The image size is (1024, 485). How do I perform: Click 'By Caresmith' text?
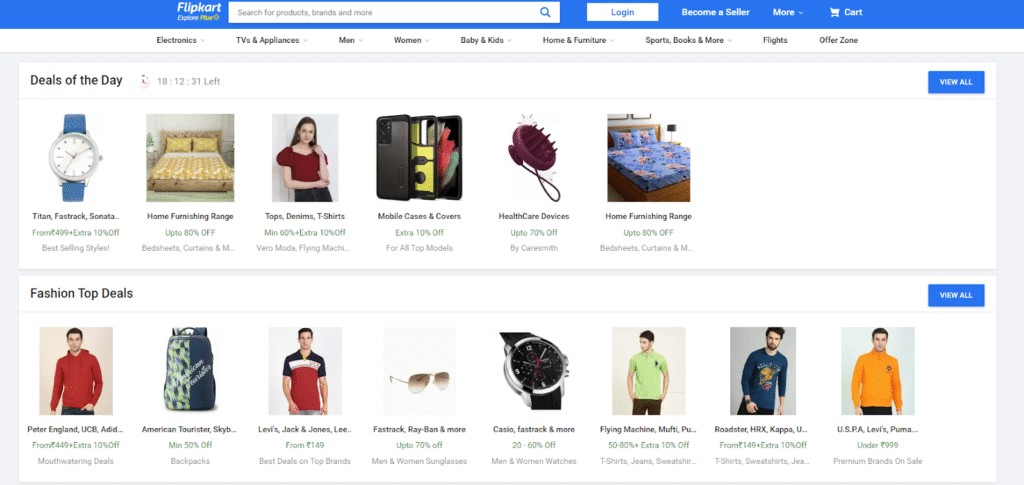(x=534, y=248)
